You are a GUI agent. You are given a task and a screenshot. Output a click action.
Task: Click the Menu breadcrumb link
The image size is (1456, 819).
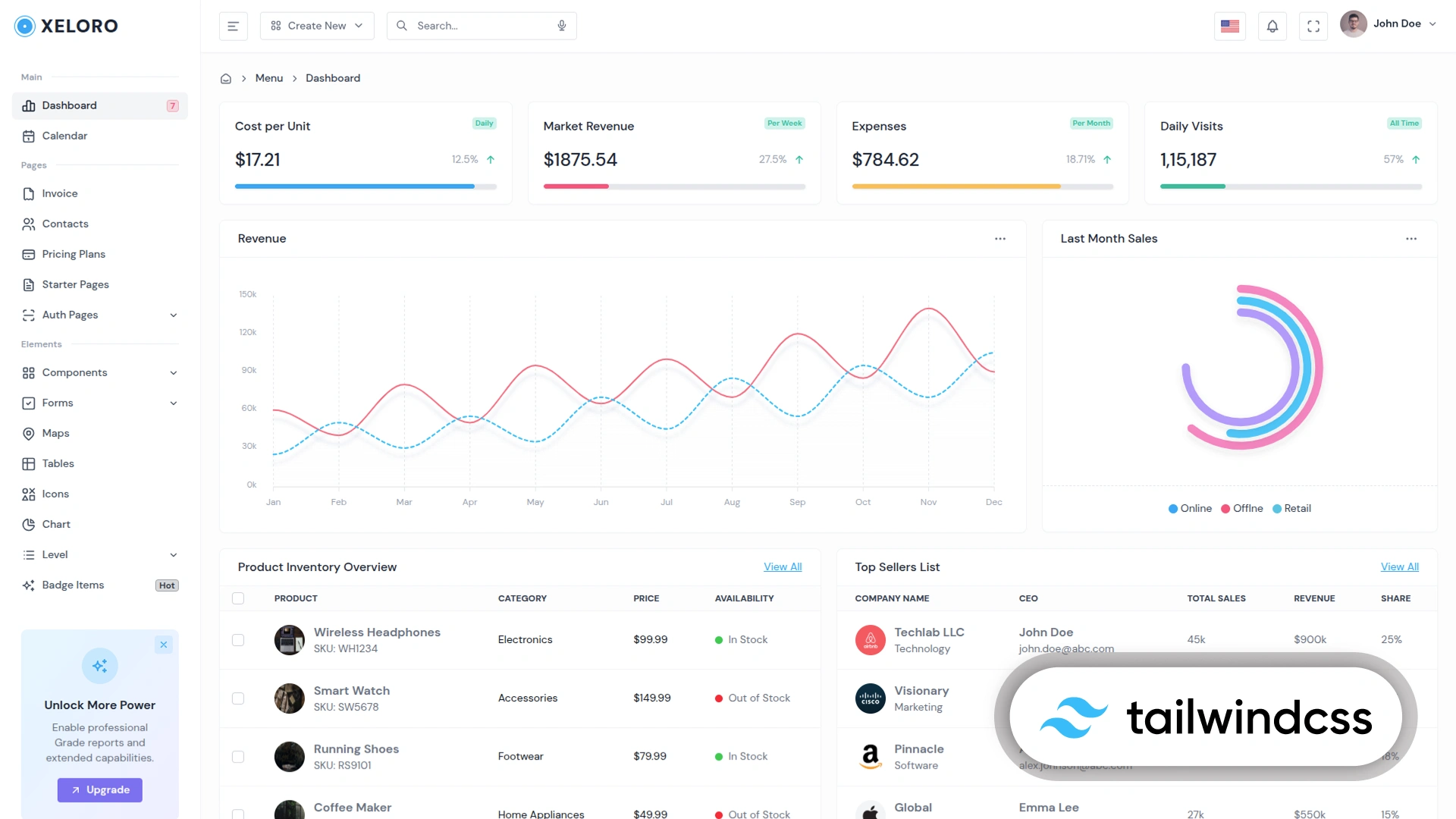pyautogui.click(x=269, y=78)
